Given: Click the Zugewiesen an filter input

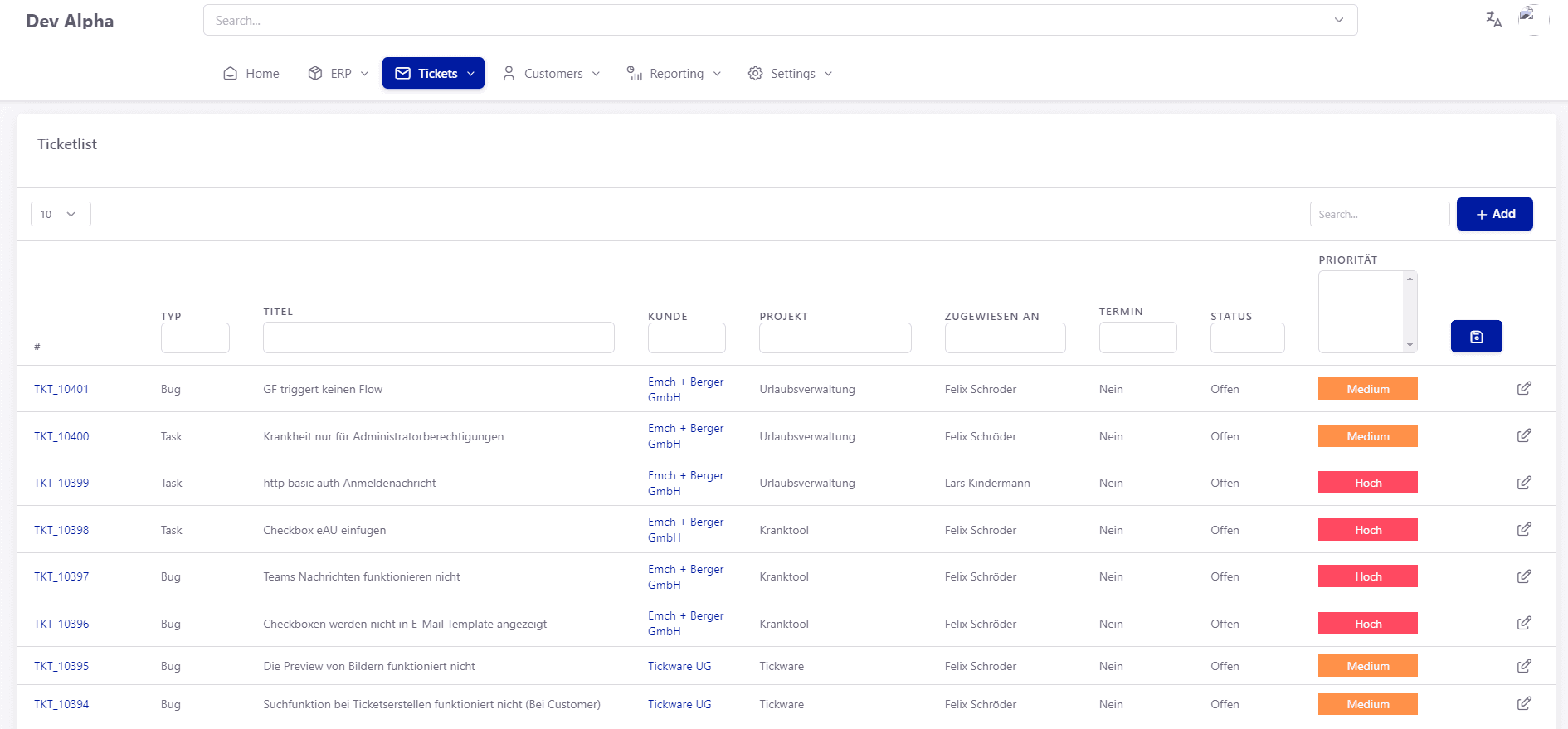Looking at the screenshot, I should pos(1005,338).
